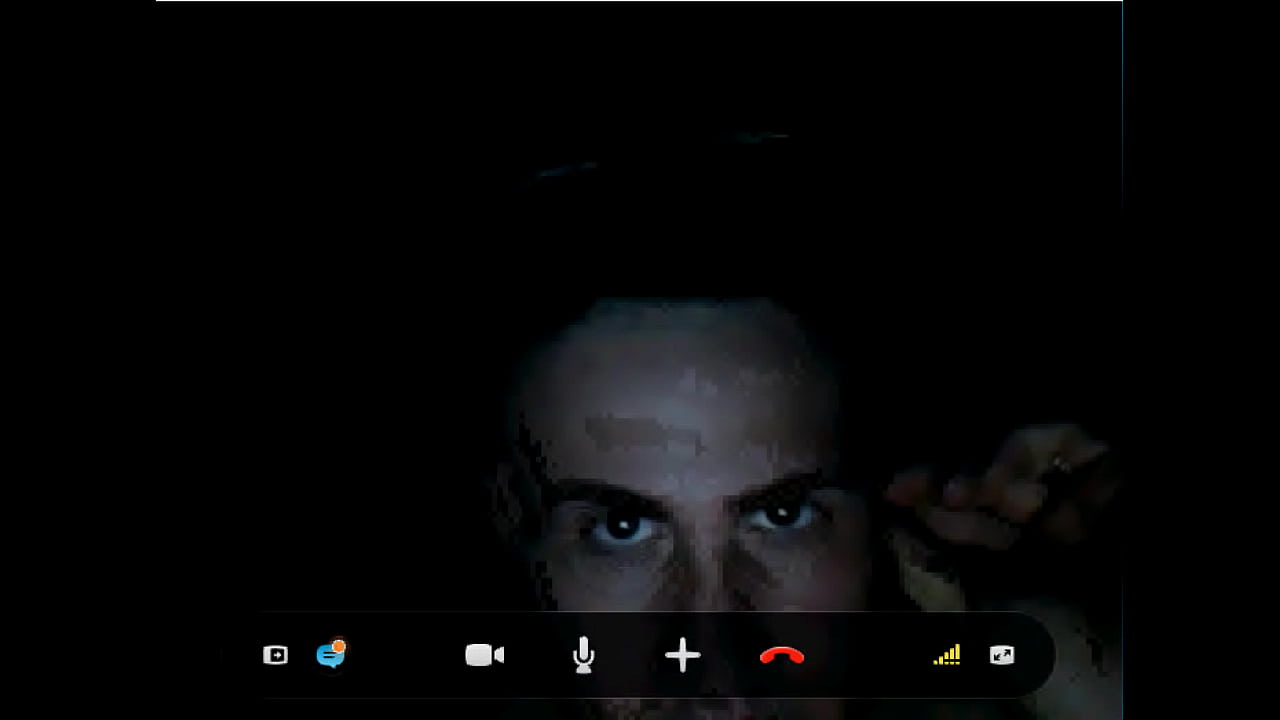This screenshot has height=720, width=1280.
Task: Mute the microphone
Action: [584, 656]
